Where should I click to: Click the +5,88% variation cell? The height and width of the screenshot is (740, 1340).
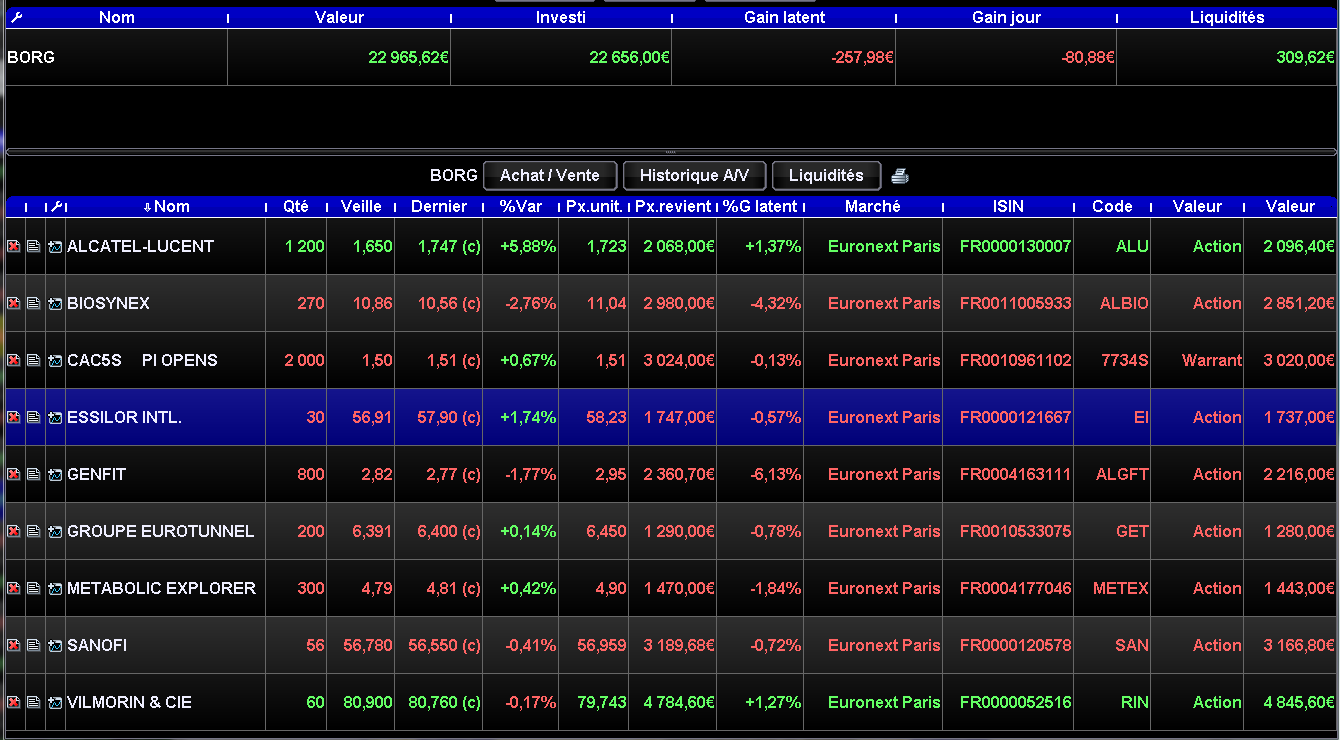tap(521, 246)
